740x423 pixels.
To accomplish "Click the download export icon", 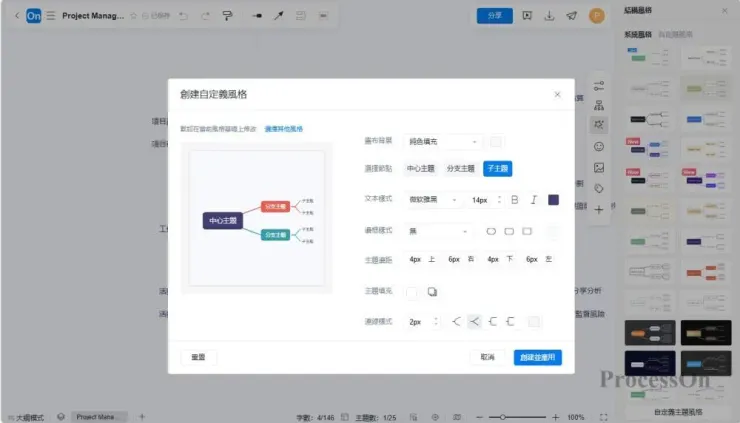I will point(549,16).
